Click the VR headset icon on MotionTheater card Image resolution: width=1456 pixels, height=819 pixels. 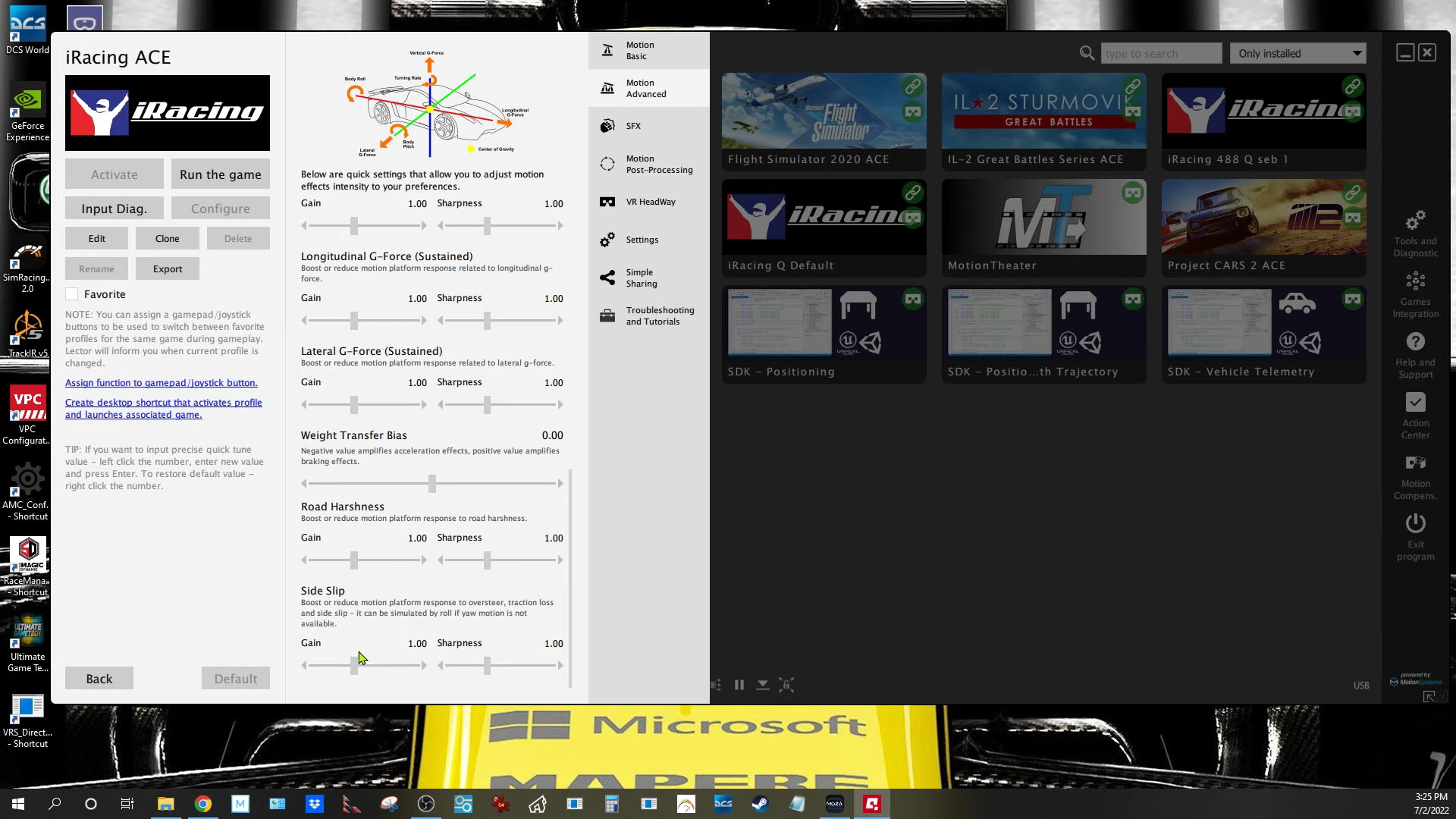pyautogui.click(x=1133, y=193)
